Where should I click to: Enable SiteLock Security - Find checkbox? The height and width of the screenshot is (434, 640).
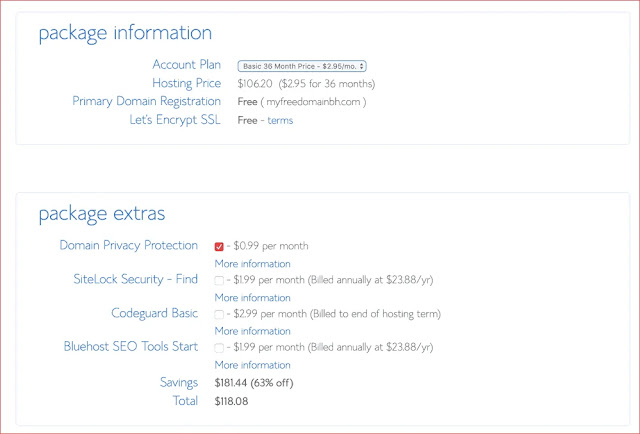(219, 280)
